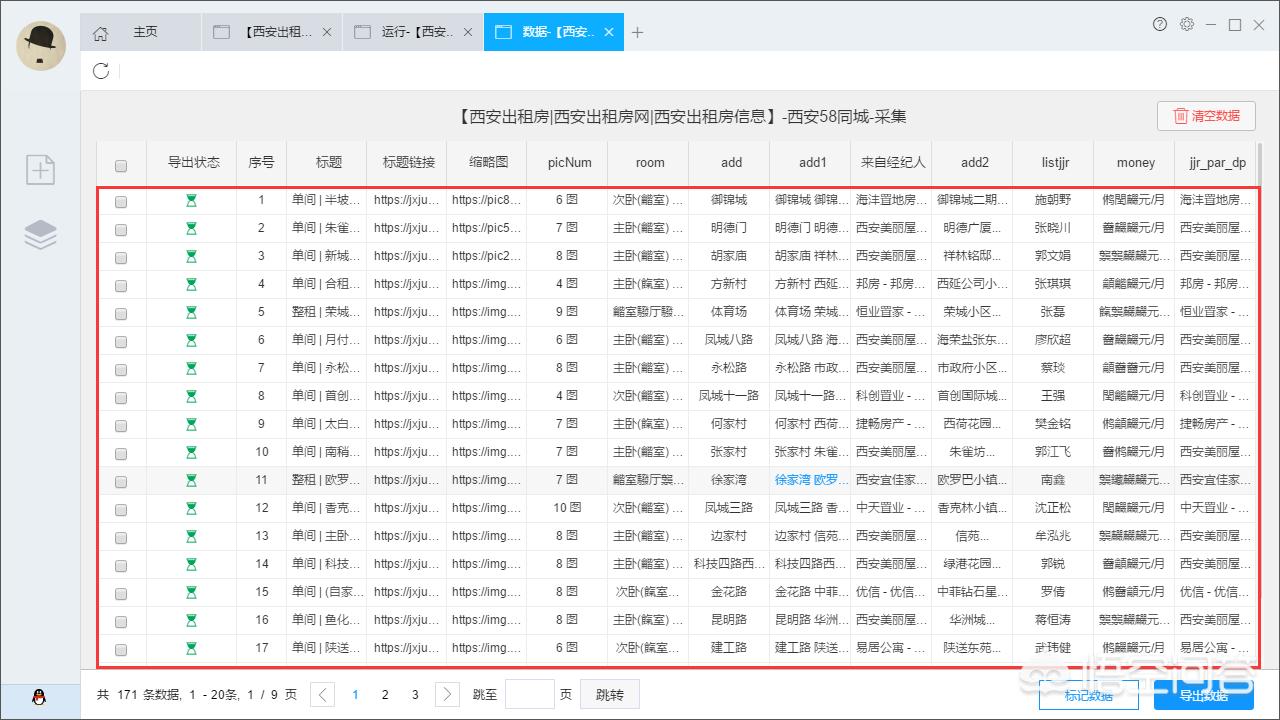Go to next page with right chevron
This screenshot has width=1280, height=720.
[447, 694]
